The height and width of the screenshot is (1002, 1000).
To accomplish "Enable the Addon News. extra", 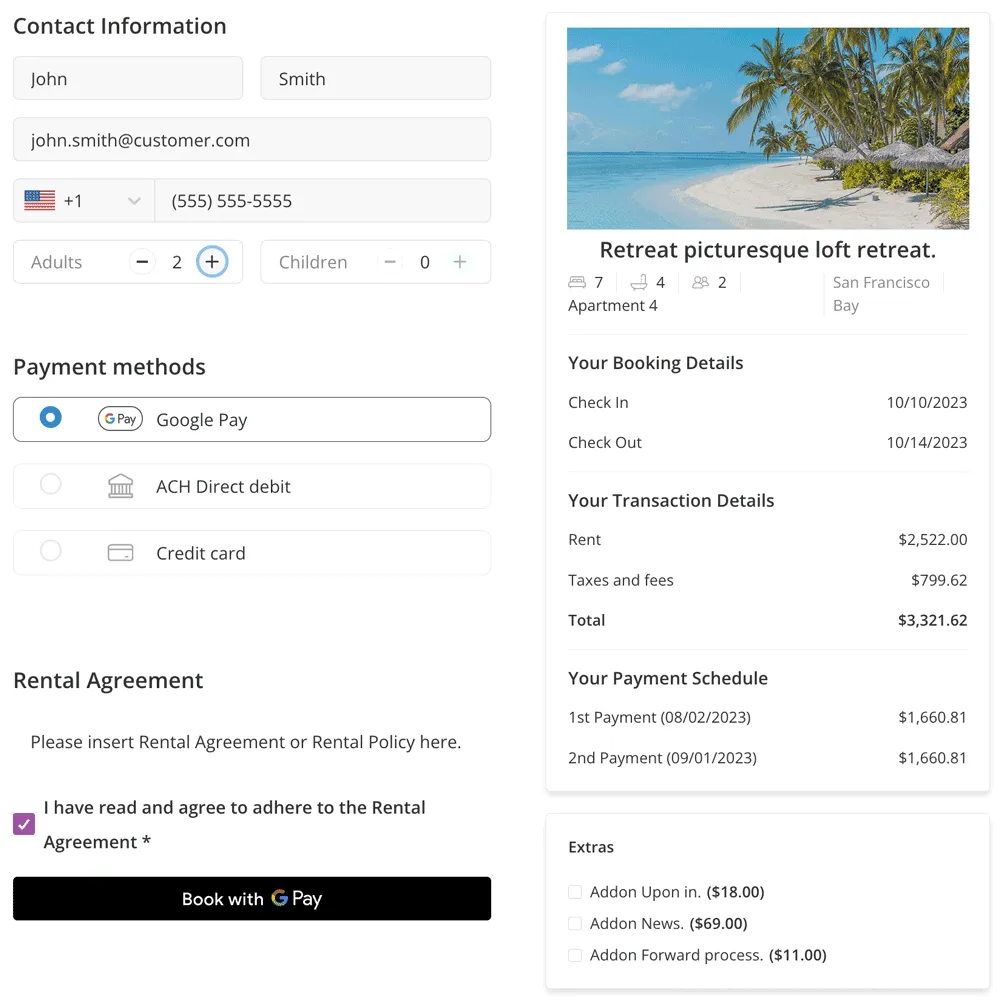I will coord(575,924).
